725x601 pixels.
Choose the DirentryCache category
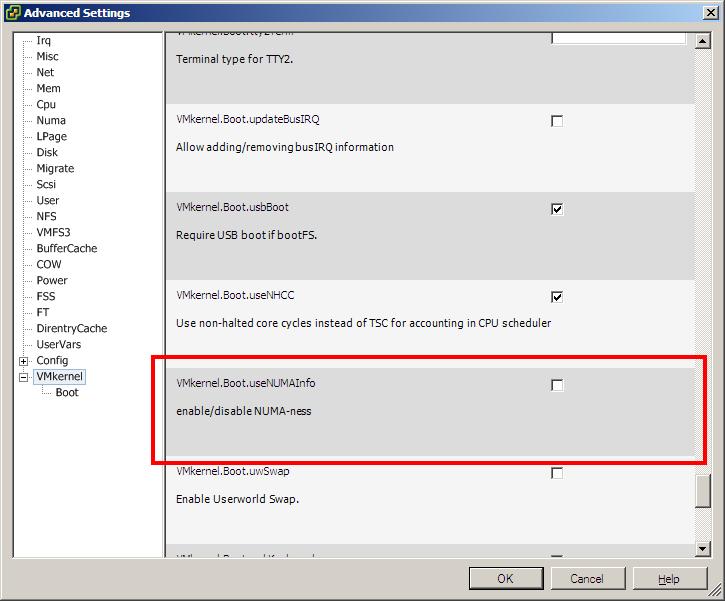click(71, 329)
